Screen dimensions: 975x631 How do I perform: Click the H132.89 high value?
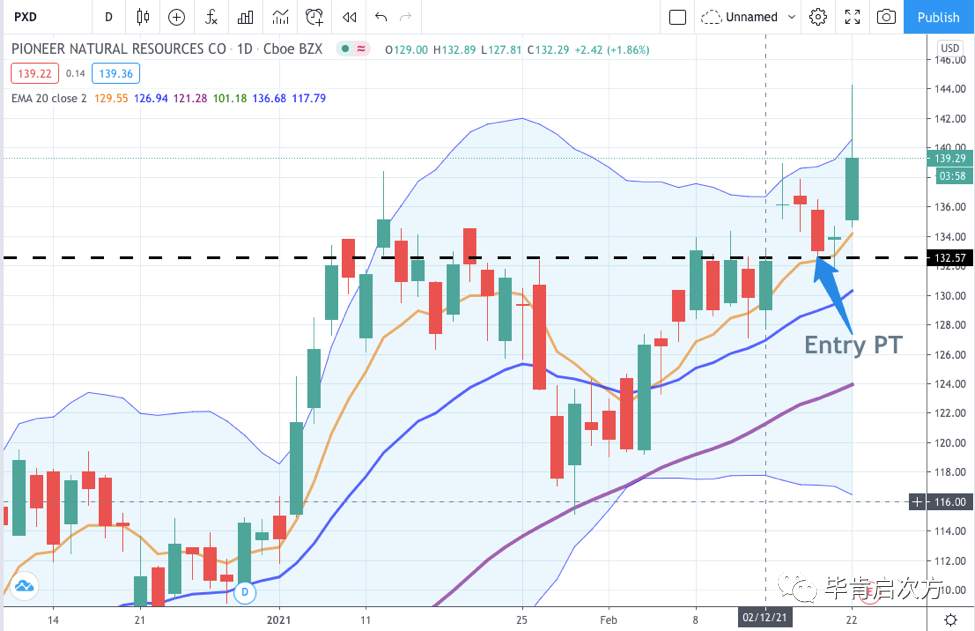pos(455,50)
